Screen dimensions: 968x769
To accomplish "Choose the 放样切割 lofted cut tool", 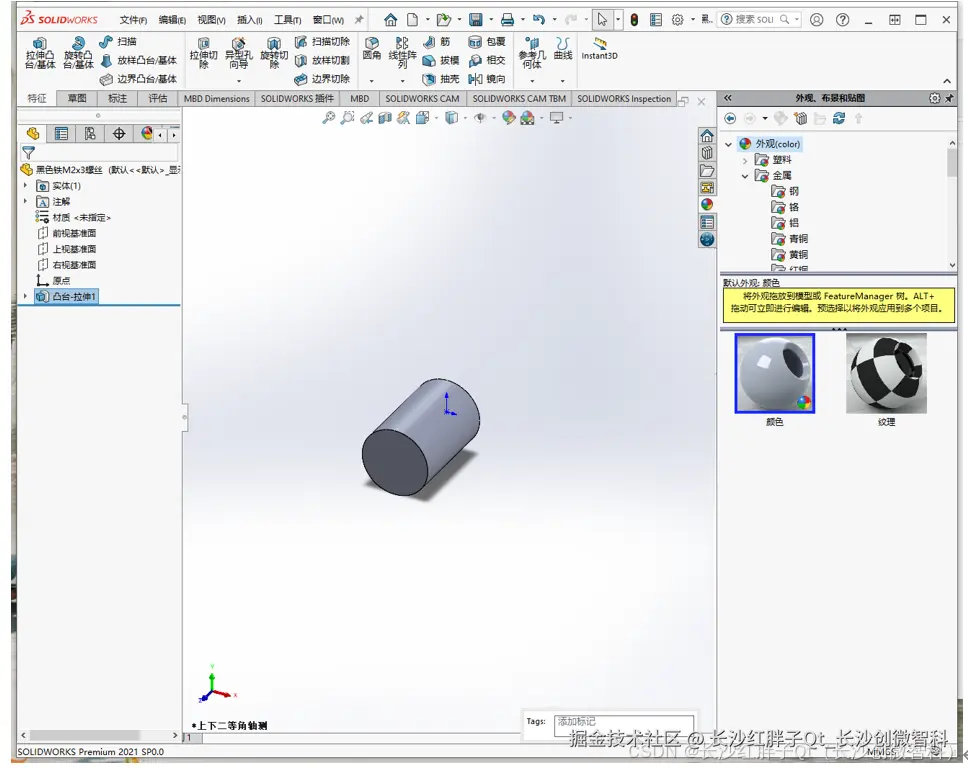I will point(322,60).
